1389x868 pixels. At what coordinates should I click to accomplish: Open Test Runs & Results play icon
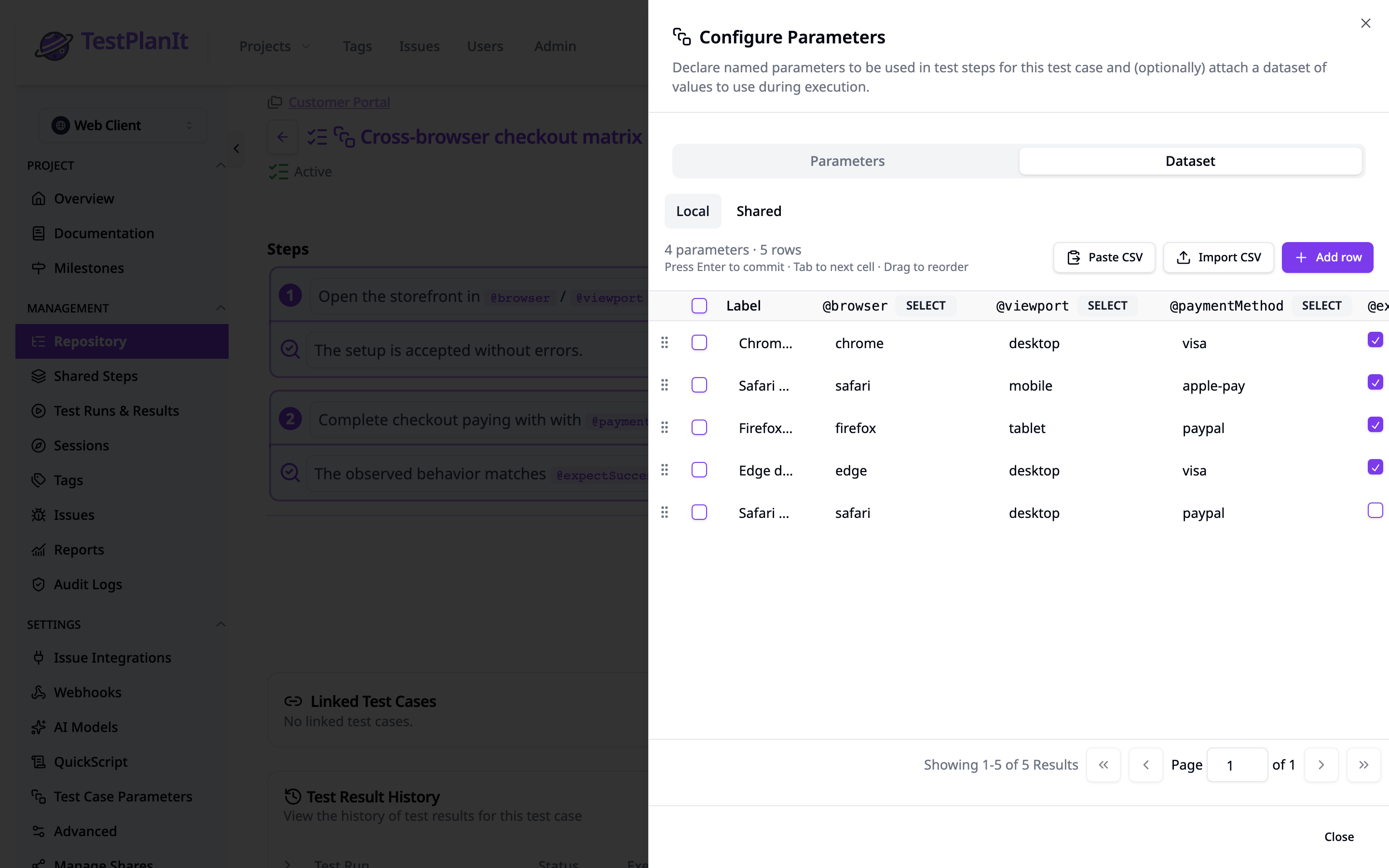(39, 411)
